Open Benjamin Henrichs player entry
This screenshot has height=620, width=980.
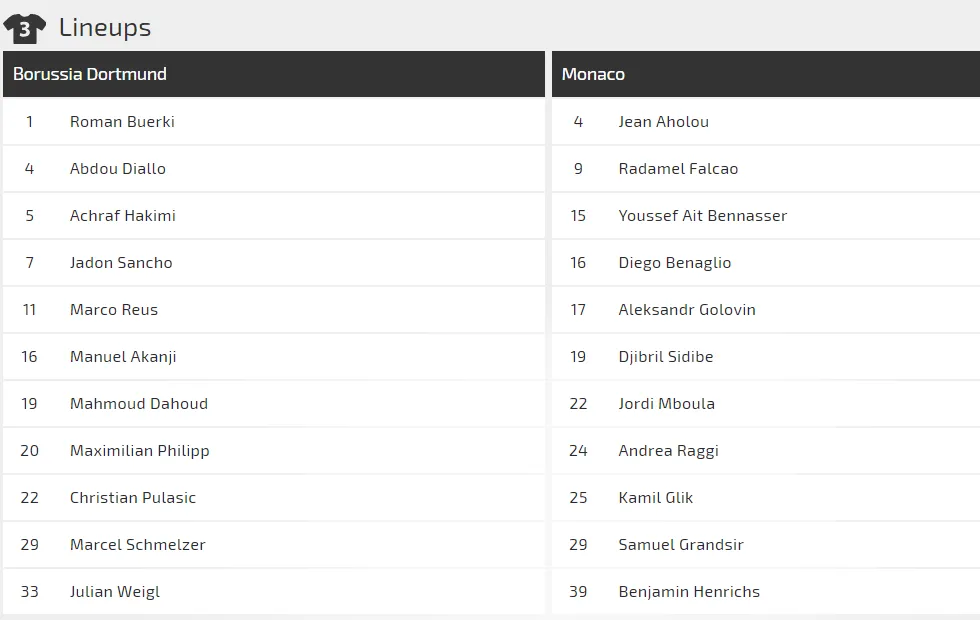pos(689,592)
